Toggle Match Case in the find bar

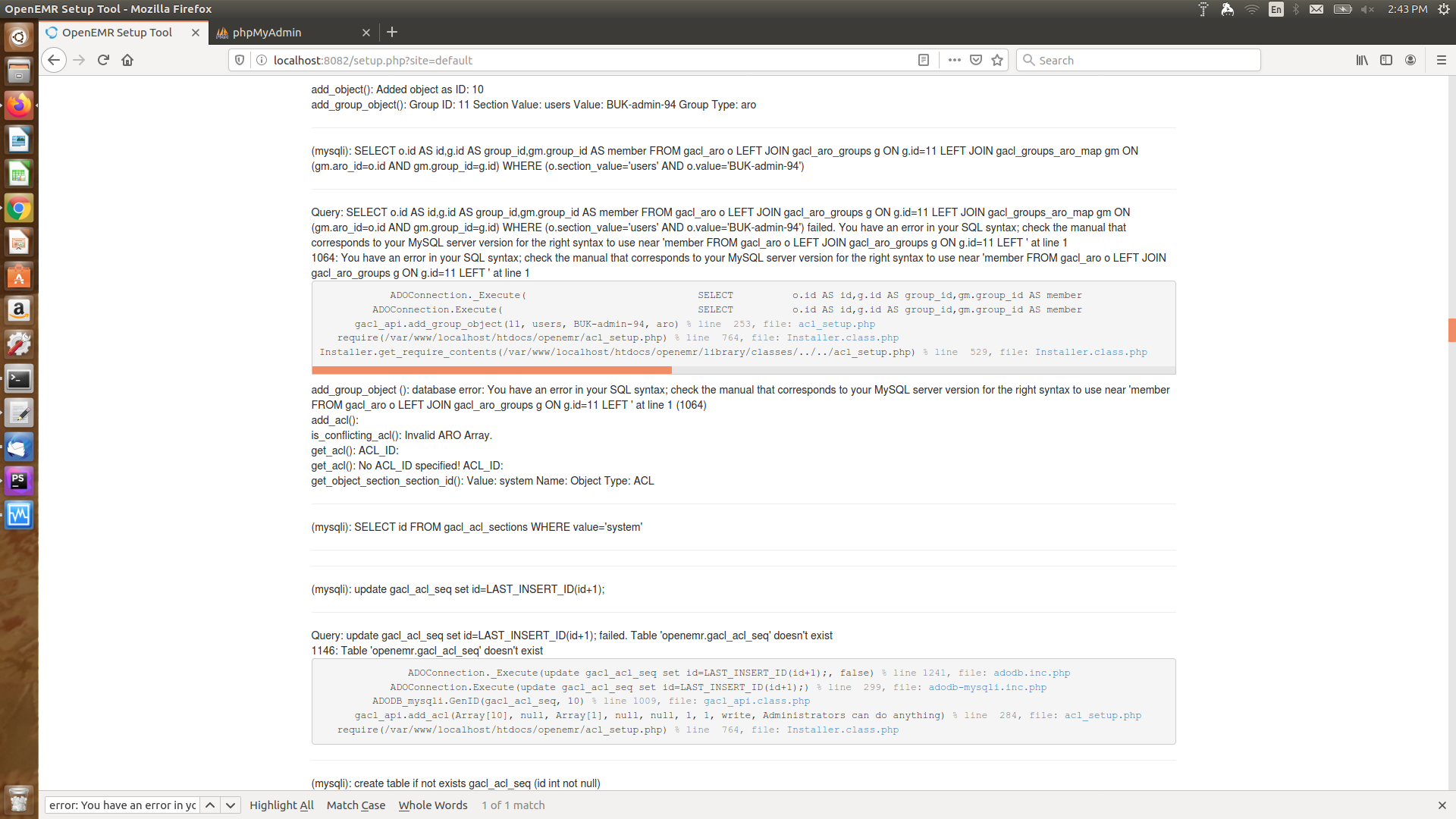(x=356, y=805)
